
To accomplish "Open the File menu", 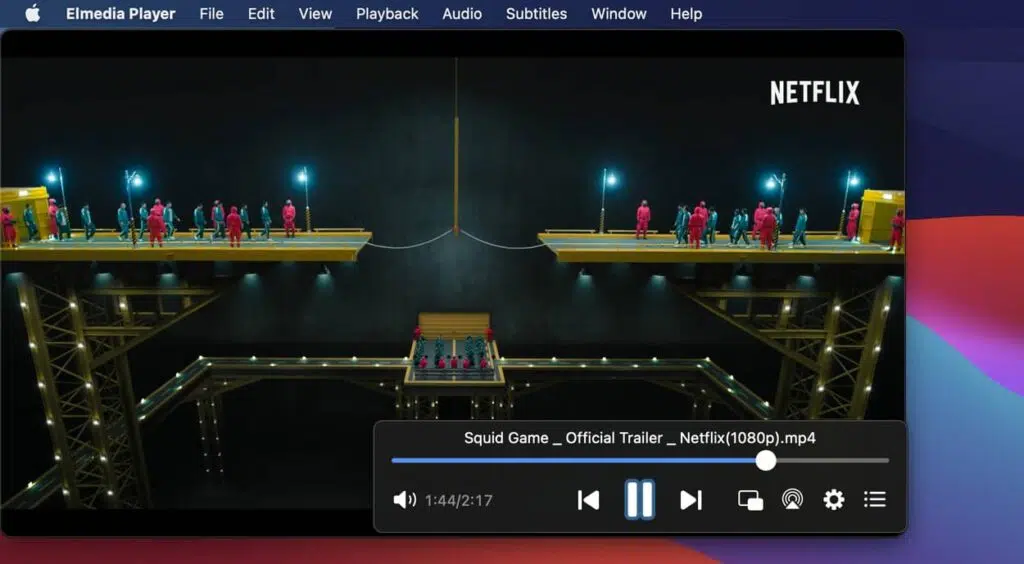I will (211, 14).
